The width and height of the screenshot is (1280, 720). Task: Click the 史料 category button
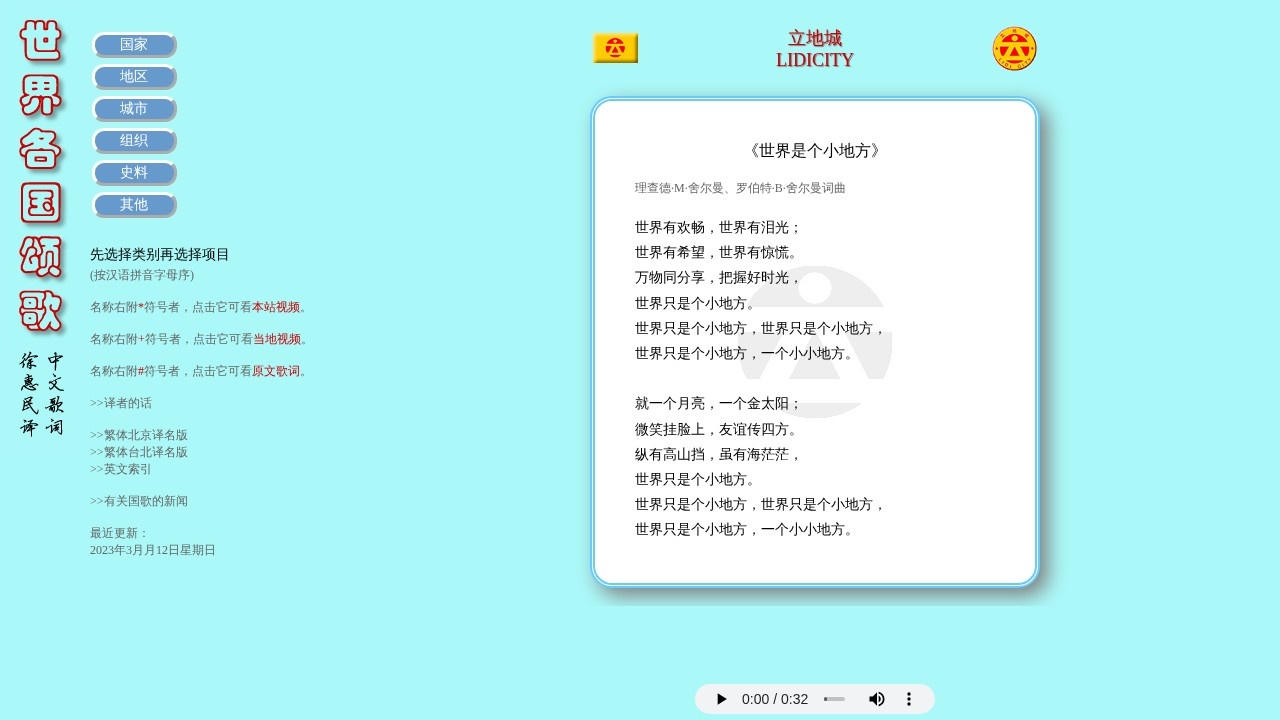134,172
